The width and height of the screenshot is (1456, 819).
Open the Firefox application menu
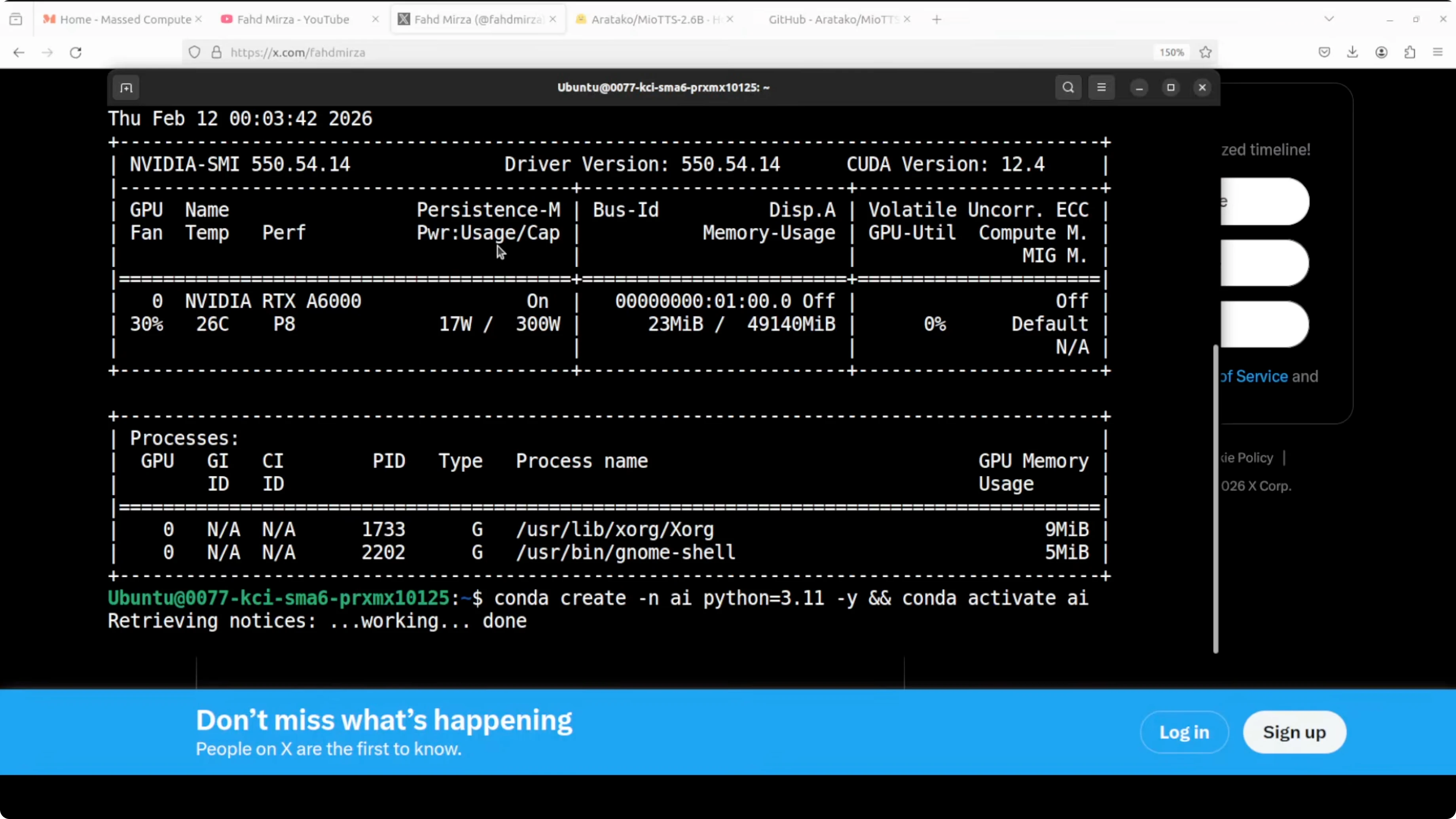point(1438,53)
